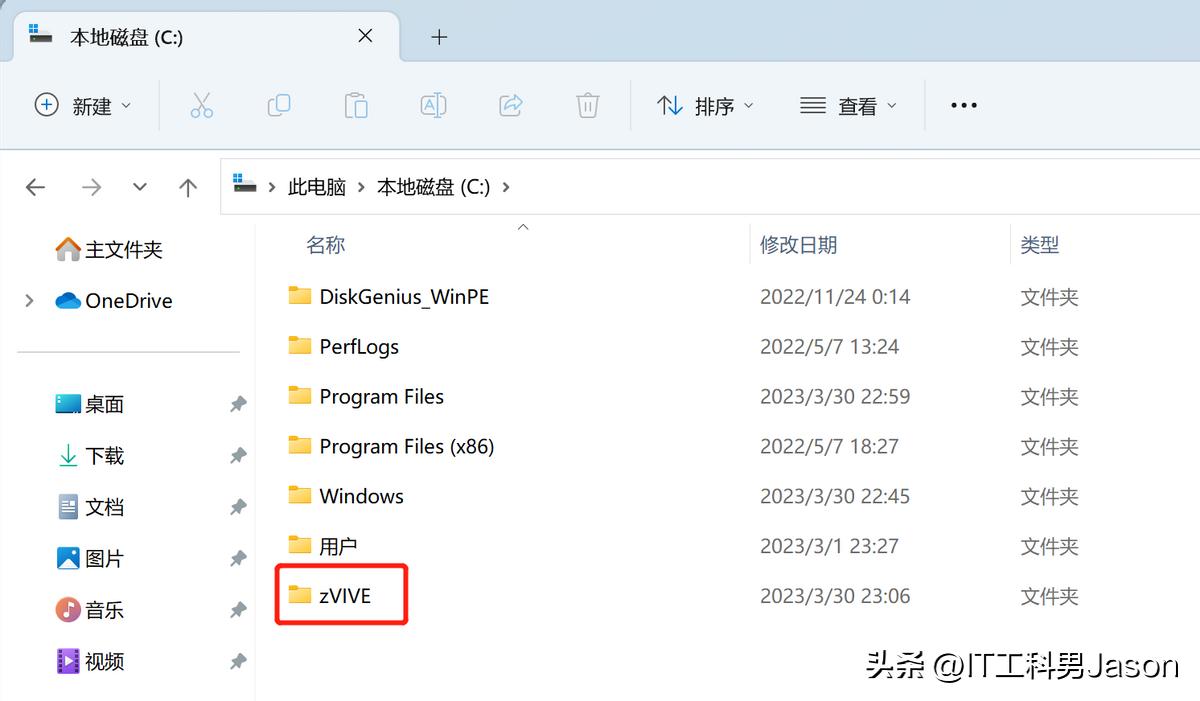Toggle sort direction on 名称 column

point(325,244)
